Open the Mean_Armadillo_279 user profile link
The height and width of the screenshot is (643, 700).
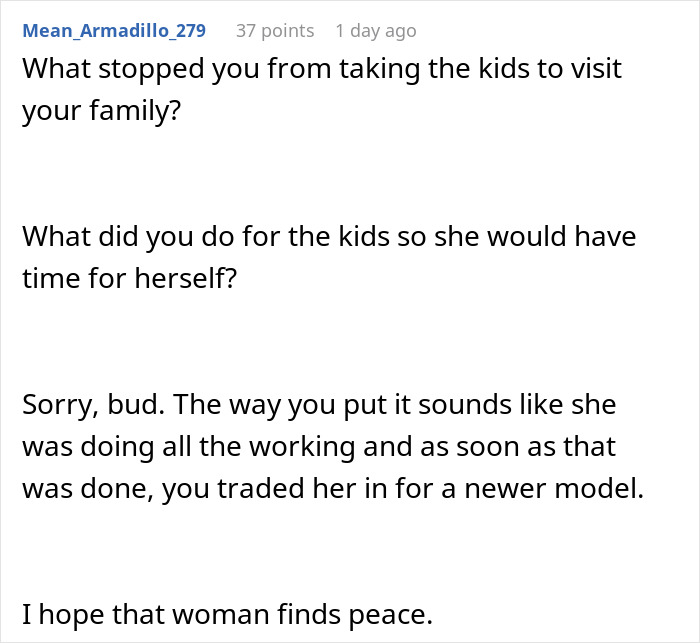pyautogui.click(x=114, y=31)
